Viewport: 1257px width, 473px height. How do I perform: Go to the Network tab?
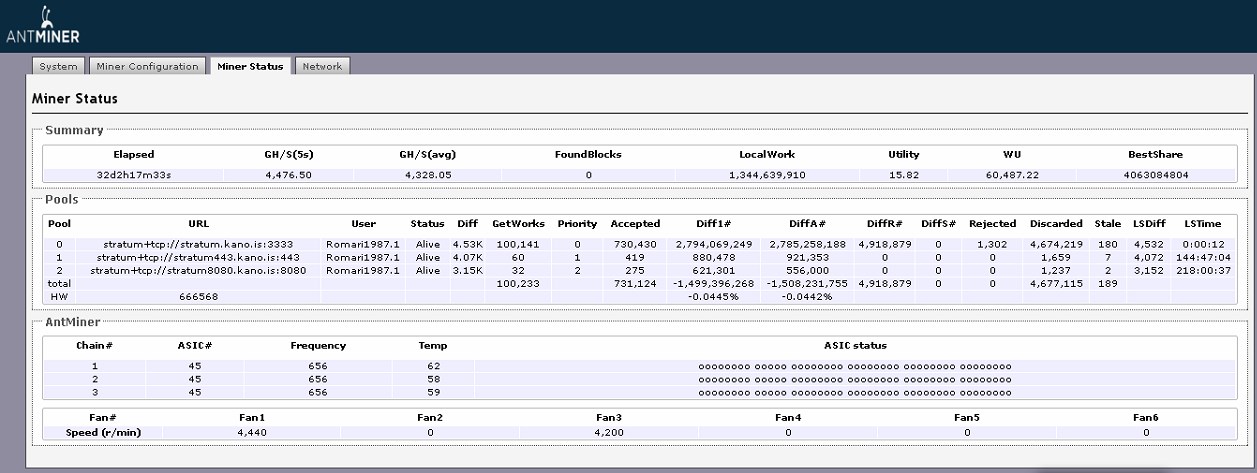(322, 67)
